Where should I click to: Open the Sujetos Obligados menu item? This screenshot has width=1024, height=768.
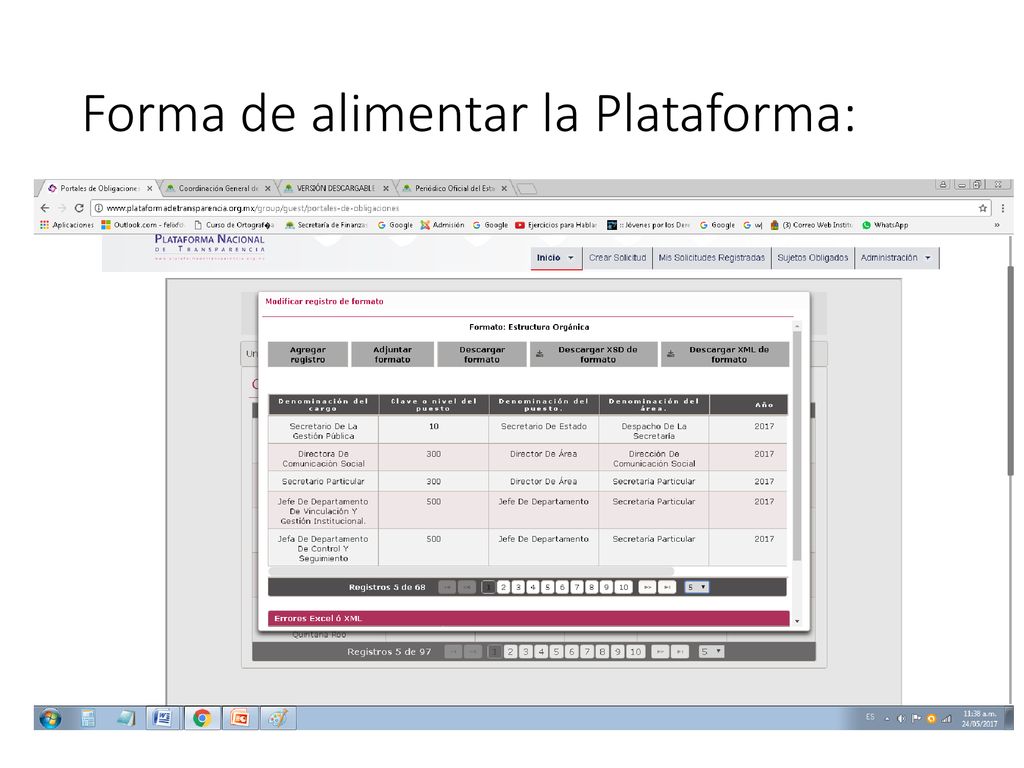[x=812, y=258]
